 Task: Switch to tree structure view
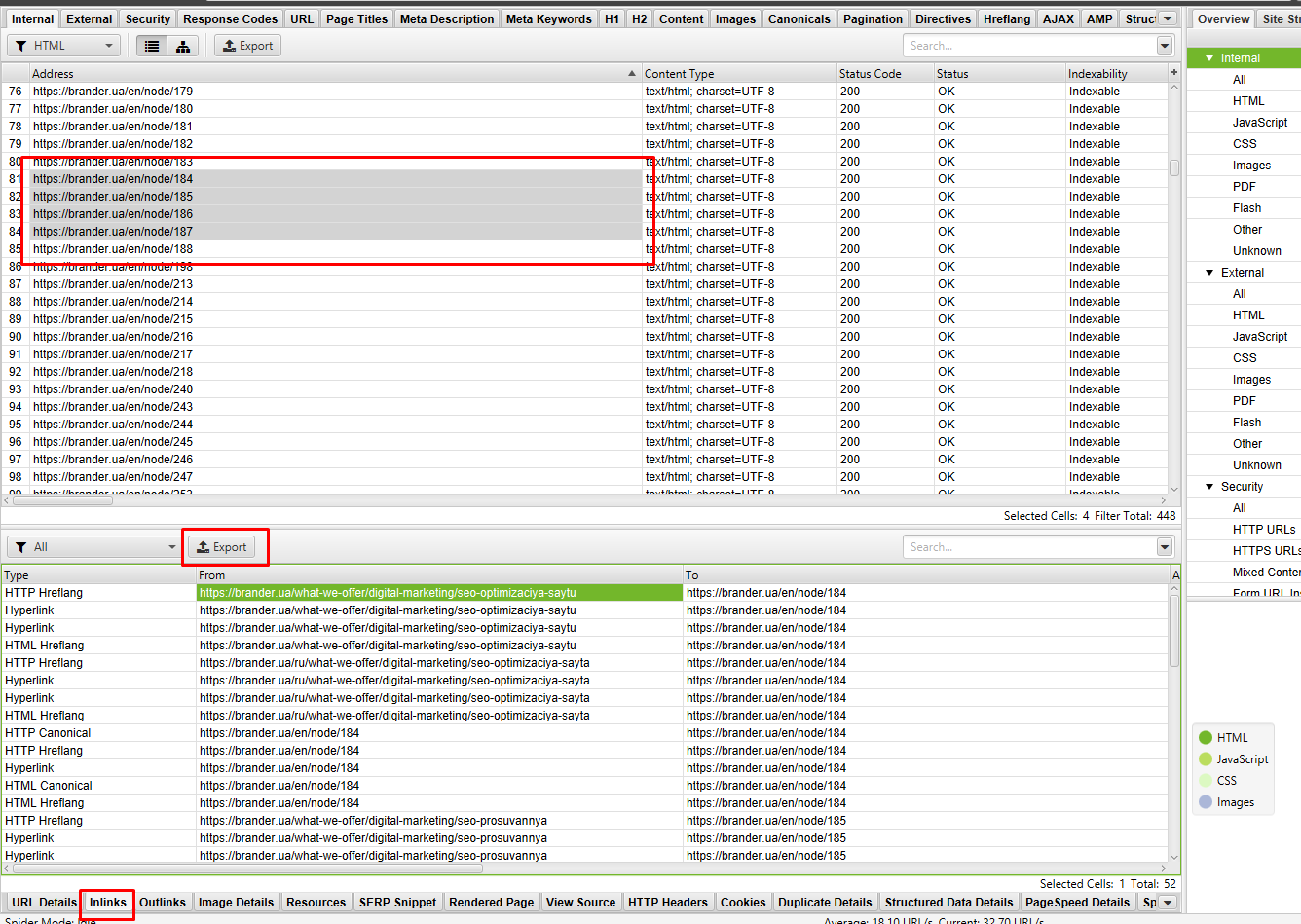click(183, 46)
